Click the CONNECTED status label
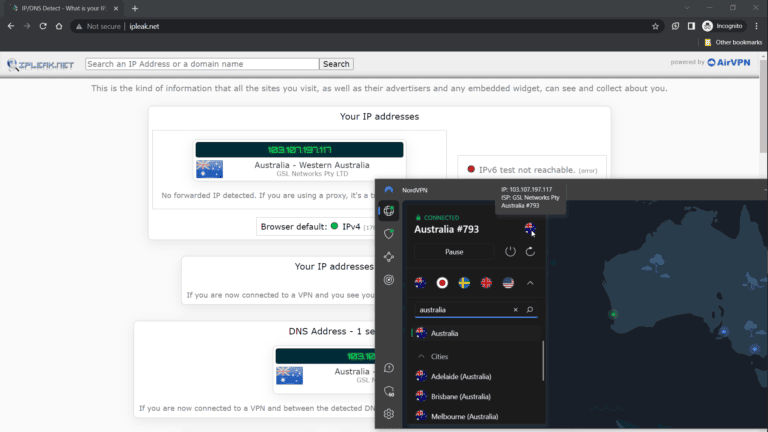Viewport: 768px width, 432px height. tap(438, 217)
